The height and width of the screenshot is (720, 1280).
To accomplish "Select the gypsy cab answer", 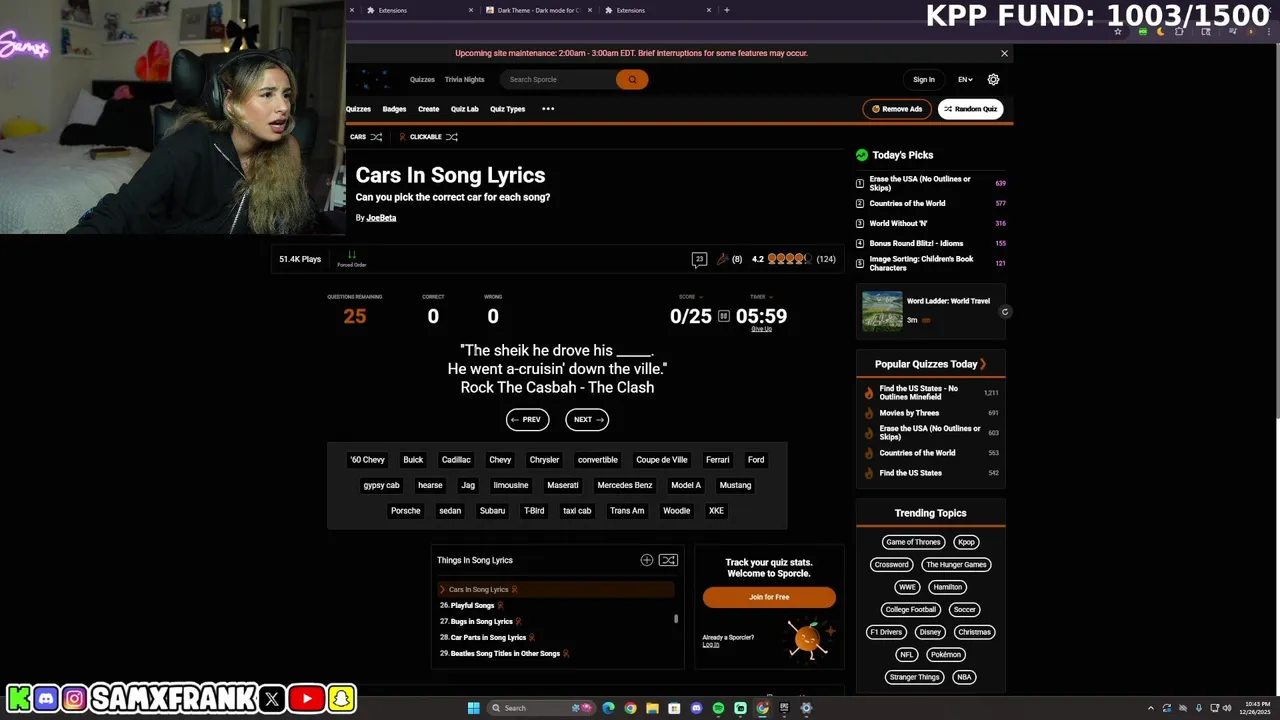I will [x=381, y=485].
